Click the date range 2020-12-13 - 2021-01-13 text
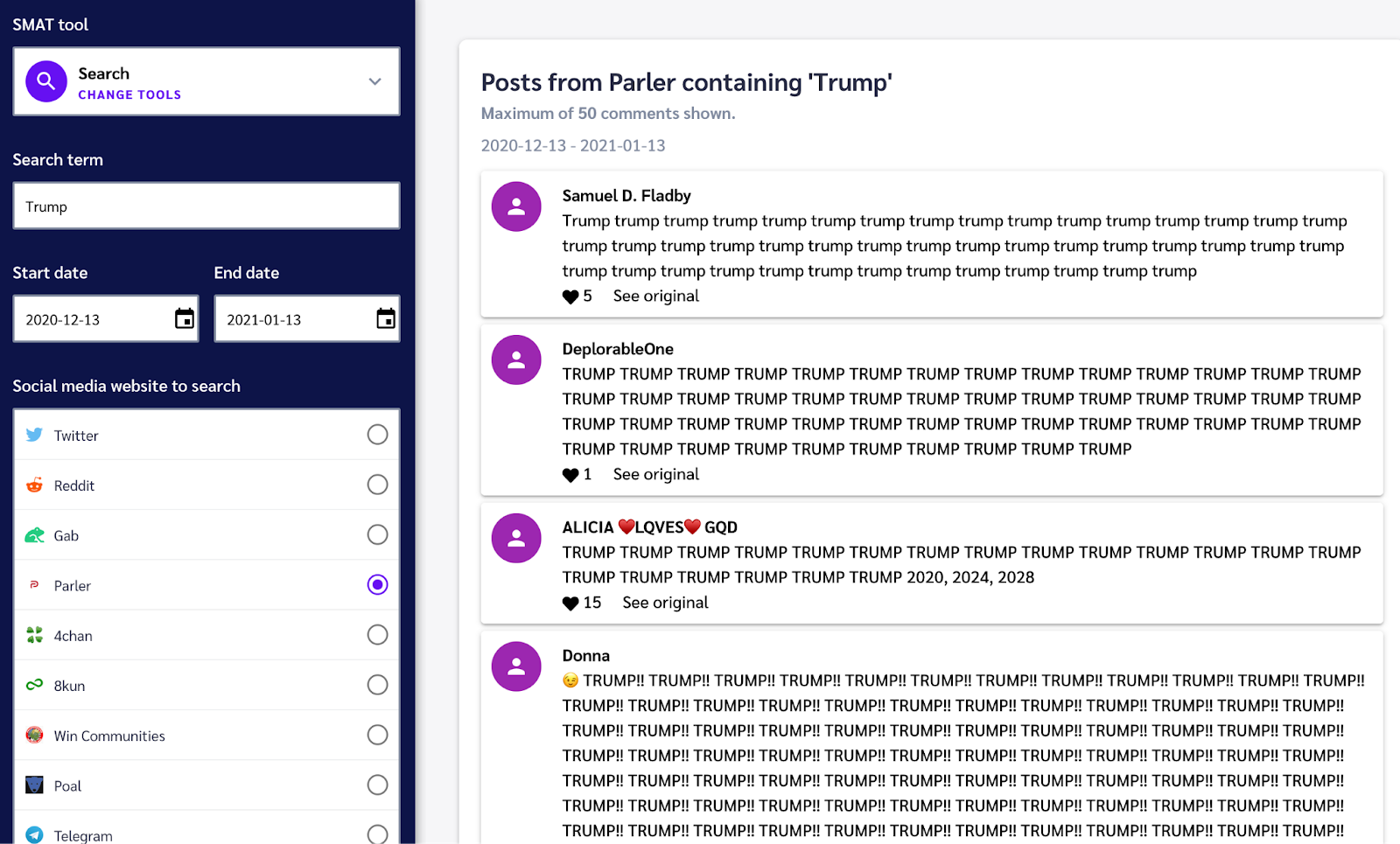The height and width of the screenshot is (844, 1400). point(573,145)
